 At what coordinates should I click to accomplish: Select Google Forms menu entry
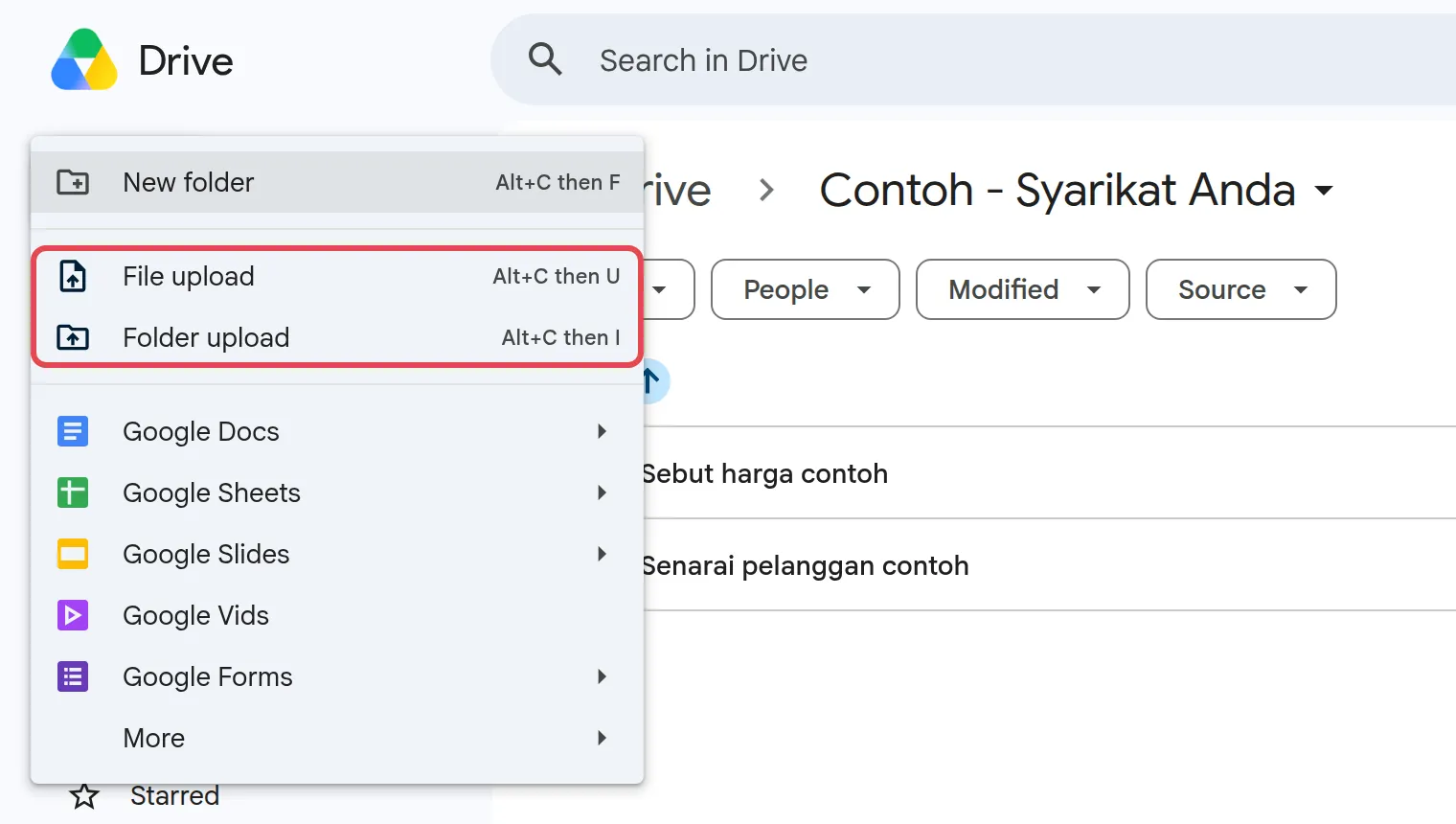click(x=337, y=676)
